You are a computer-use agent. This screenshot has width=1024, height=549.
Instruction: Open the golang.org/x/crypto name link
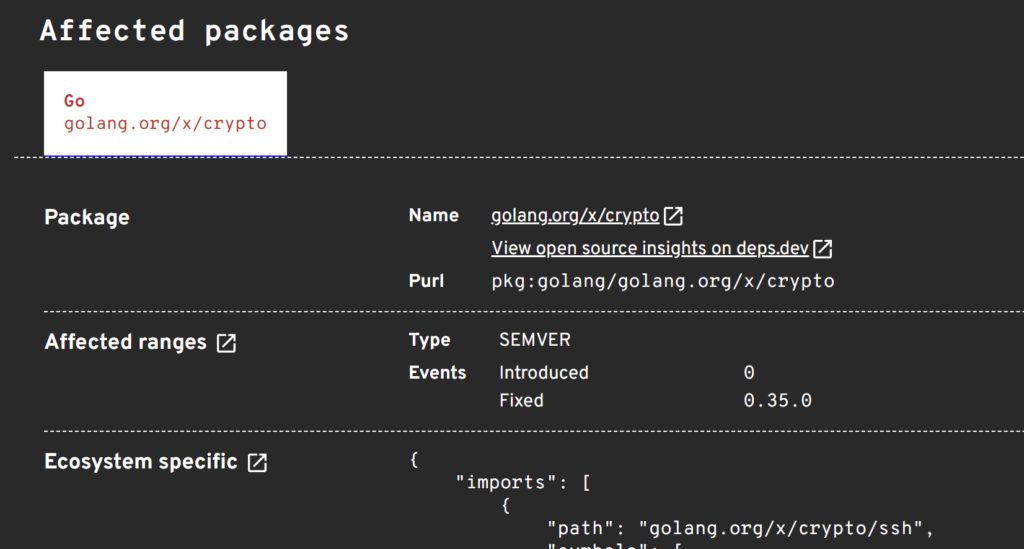pyautogui.click(x=575, y=215)
